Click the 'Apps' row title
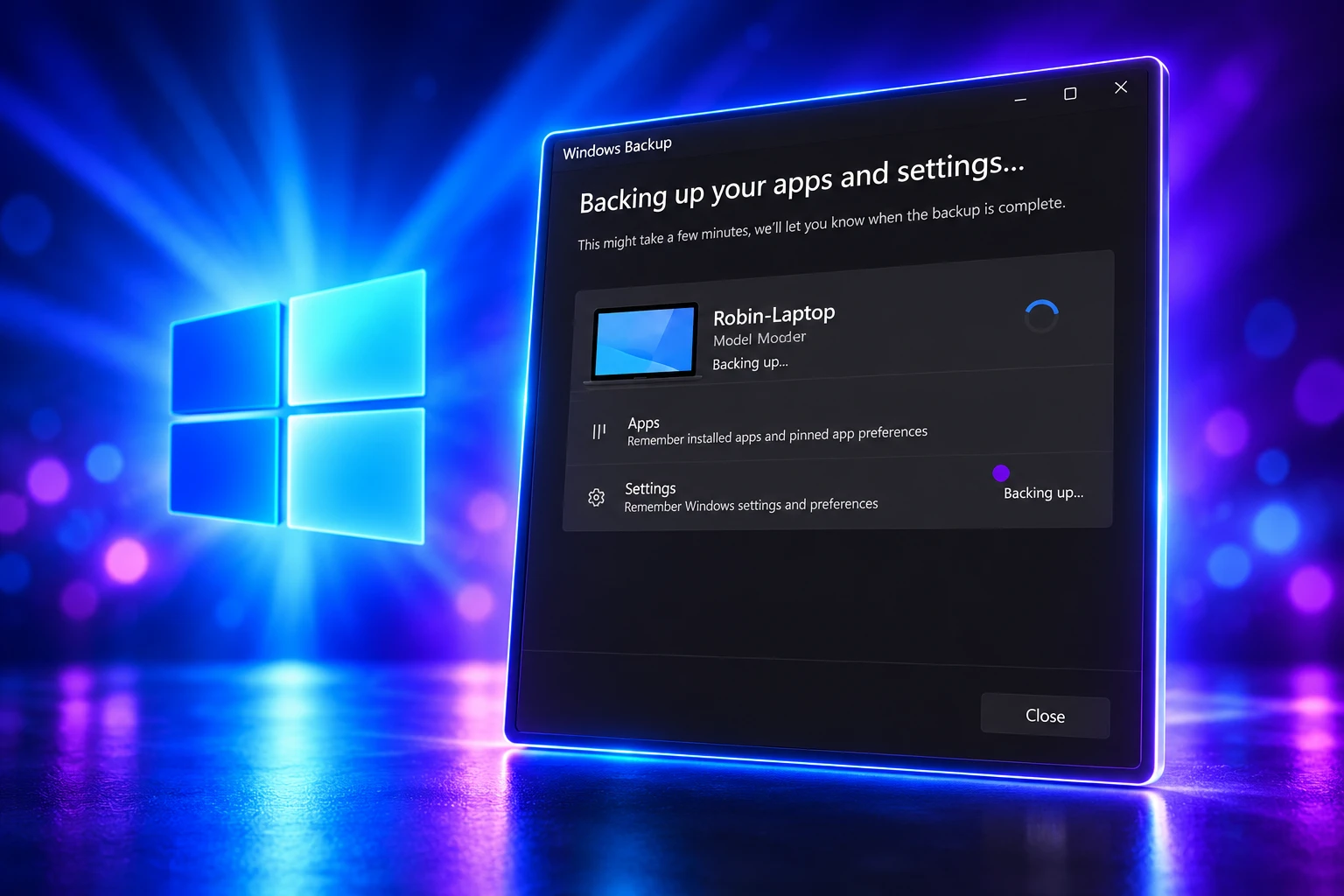The image size is (1344, 896). click(643, 423)
